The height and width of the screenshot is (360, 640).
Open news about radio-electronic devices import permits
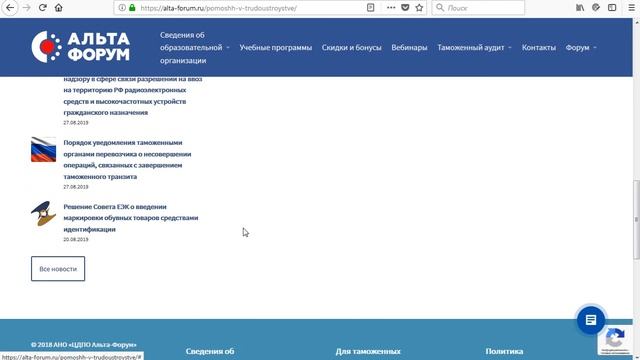(133, 96)
